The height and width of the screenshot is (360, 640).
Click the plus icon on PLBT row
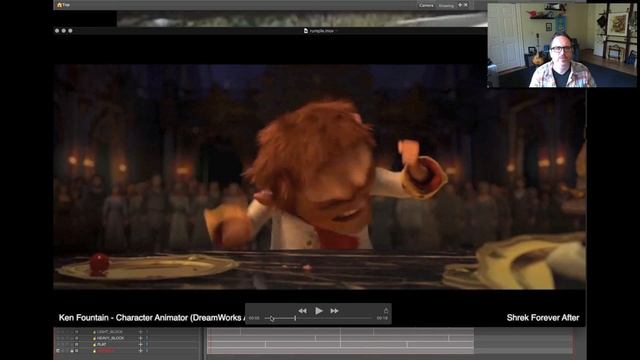coord(140,344)
